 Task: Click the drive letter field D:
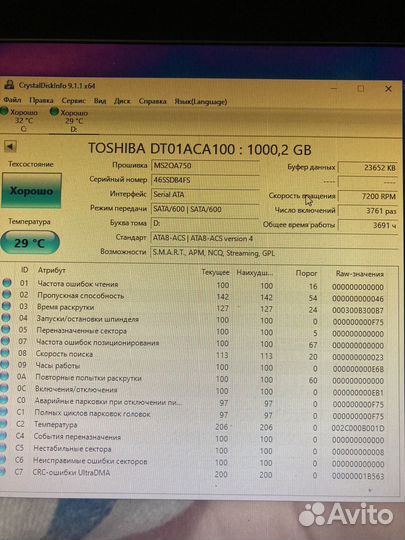tap(205, 224)
